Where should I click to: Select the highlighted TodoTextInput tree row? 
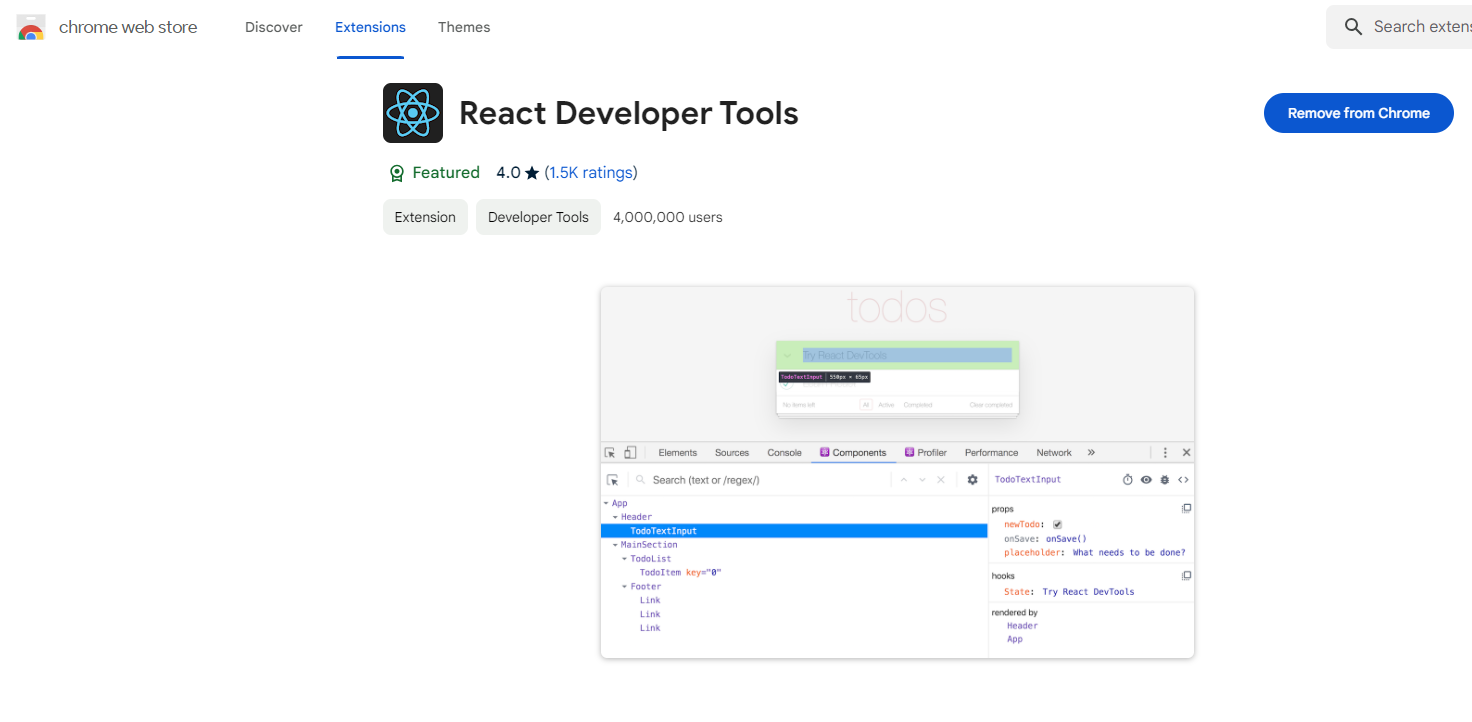(794, 531)
